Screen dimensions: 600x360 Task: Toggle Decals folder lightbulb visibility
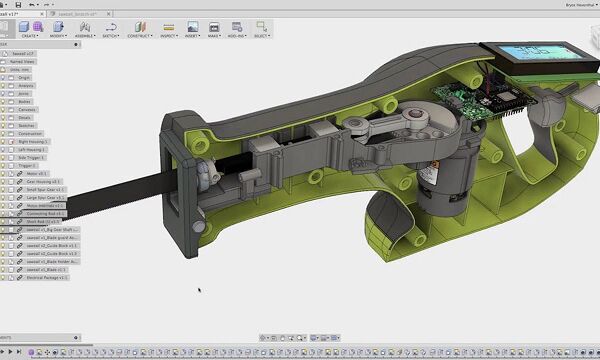[x=3, y=118]
